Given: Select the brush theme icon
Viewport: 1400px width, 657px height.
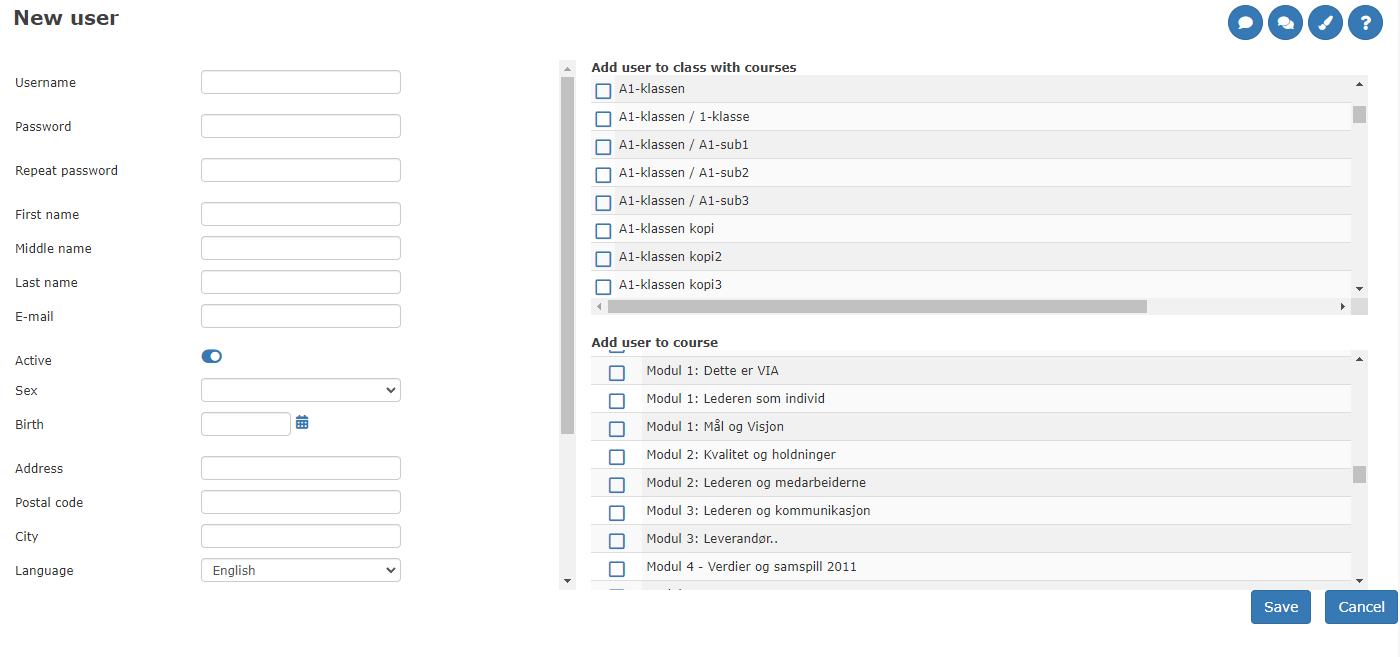Looking at the screenshot, I should tap(1325, 22).
